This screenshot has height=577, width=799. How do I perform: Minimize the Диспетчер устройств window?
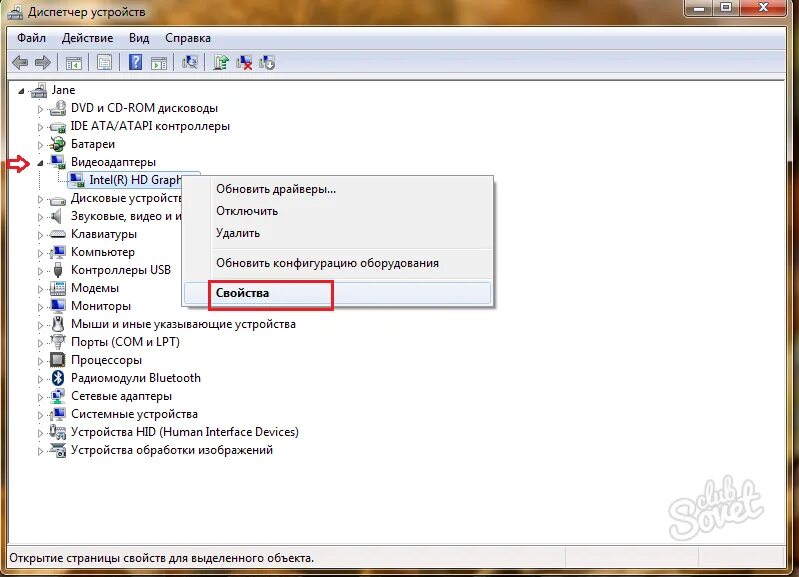point(700,7)
